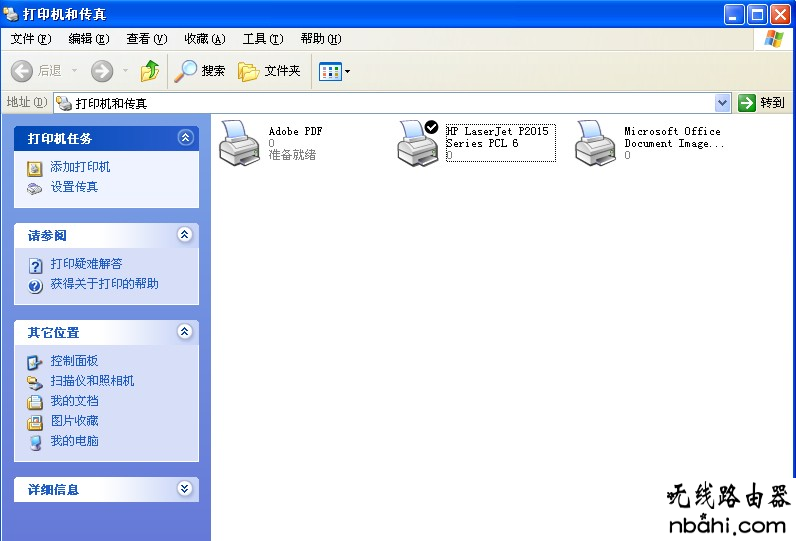Open the 工具(T) menu
796x541 pixels.
tap(262, 39)
